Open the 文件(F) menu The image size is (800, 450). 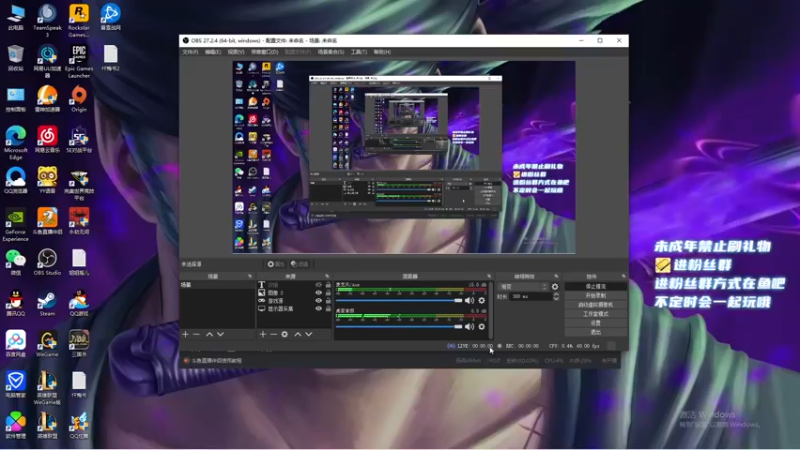pyautogui.click(x=190, y=52)
